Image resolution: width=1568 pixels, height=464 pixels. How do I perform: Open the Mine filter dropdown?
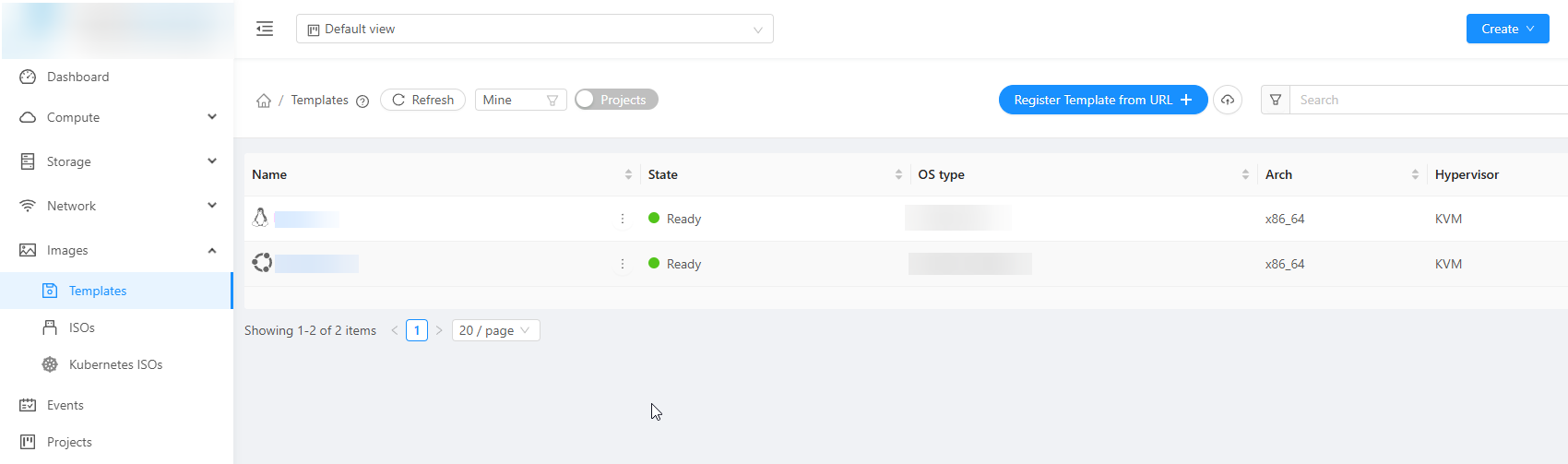coord(520,100)
